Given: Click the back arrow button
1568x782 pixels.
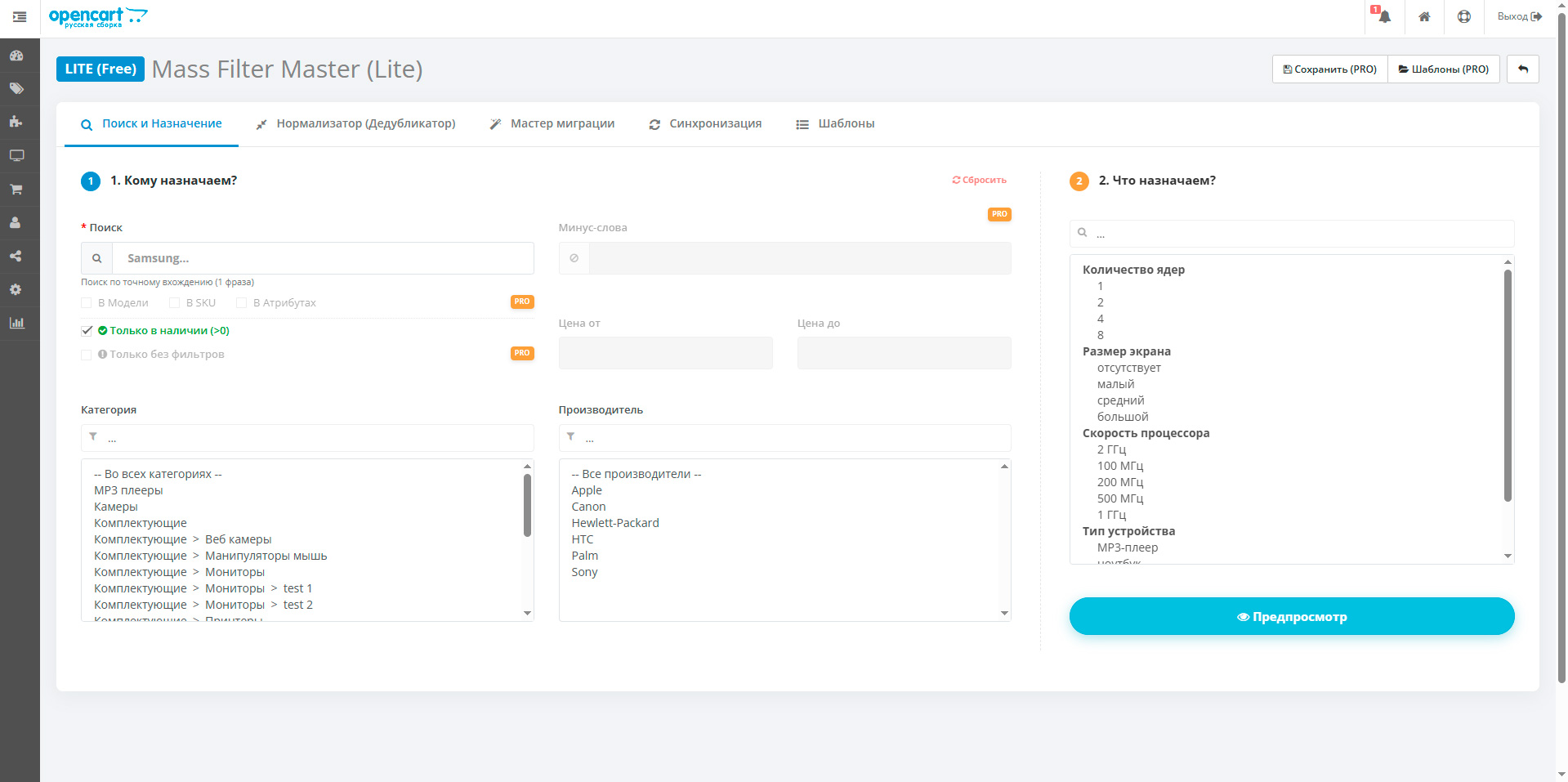Looking at the screenshot, I should click(x=1522, y=69).
